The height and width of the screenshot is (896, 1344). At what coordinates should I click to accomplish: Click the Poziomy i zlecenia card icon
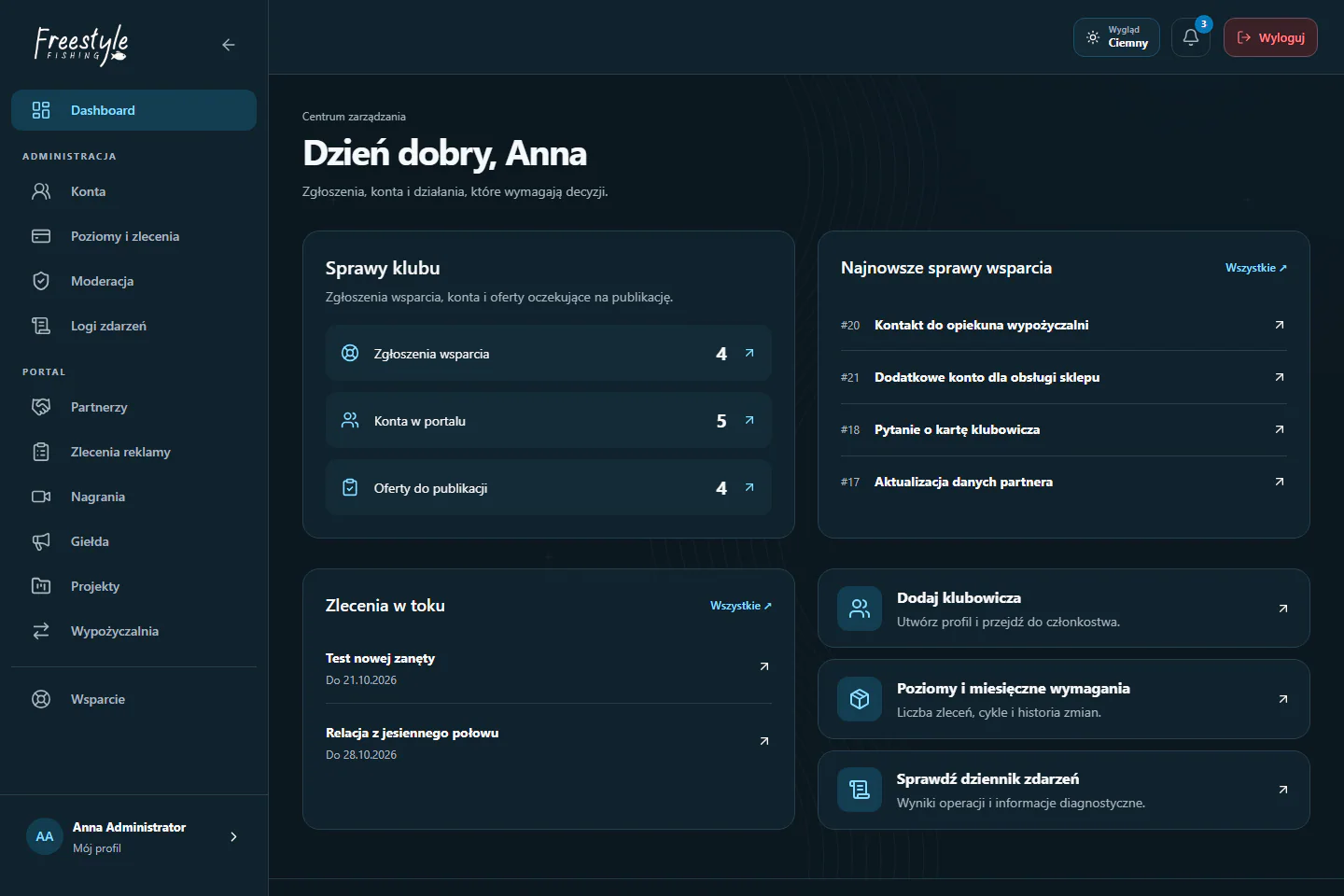click(x=41, y=236)
